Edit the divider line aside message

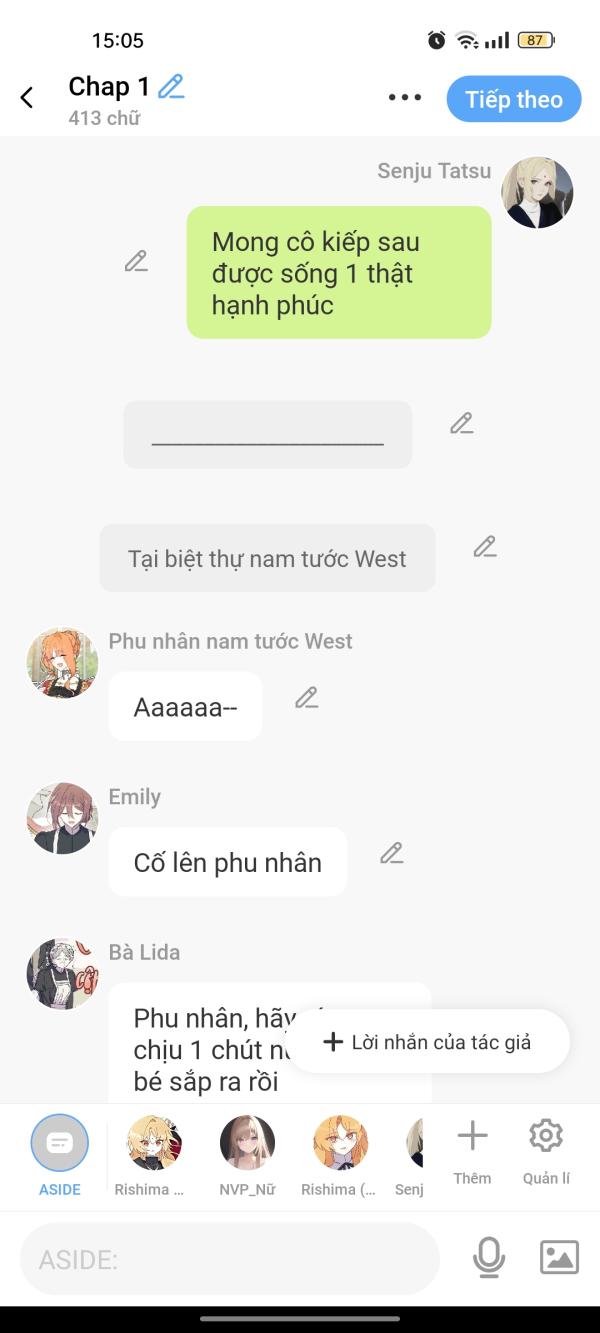tap(461, 423)
